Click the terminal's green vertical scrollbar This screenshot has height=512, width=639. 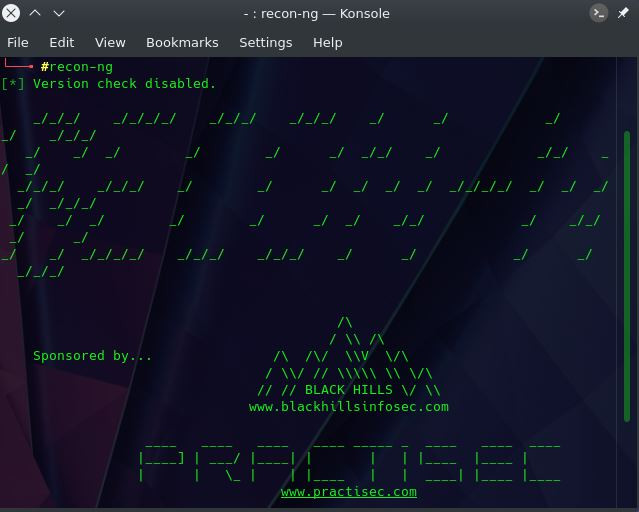pos(627,276)
